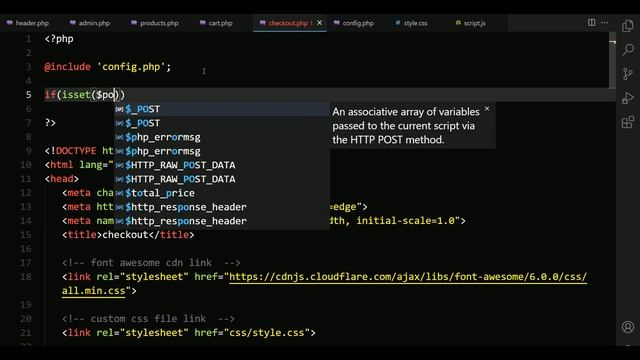This screenshot has height=360, width=640.
Task: Open the Accounts icon in activity bar
Action: tap(628, 327)
